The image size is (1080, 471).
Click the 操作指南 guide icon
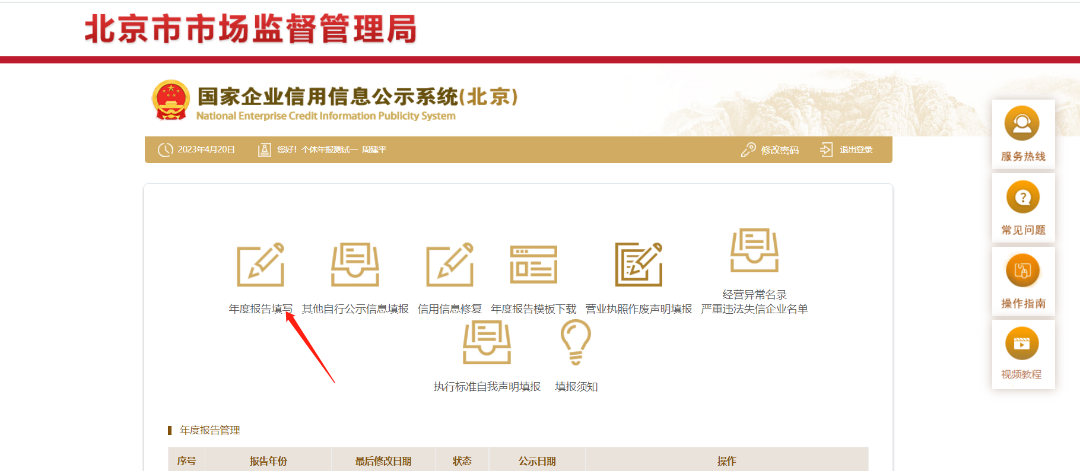(1022, 271)
